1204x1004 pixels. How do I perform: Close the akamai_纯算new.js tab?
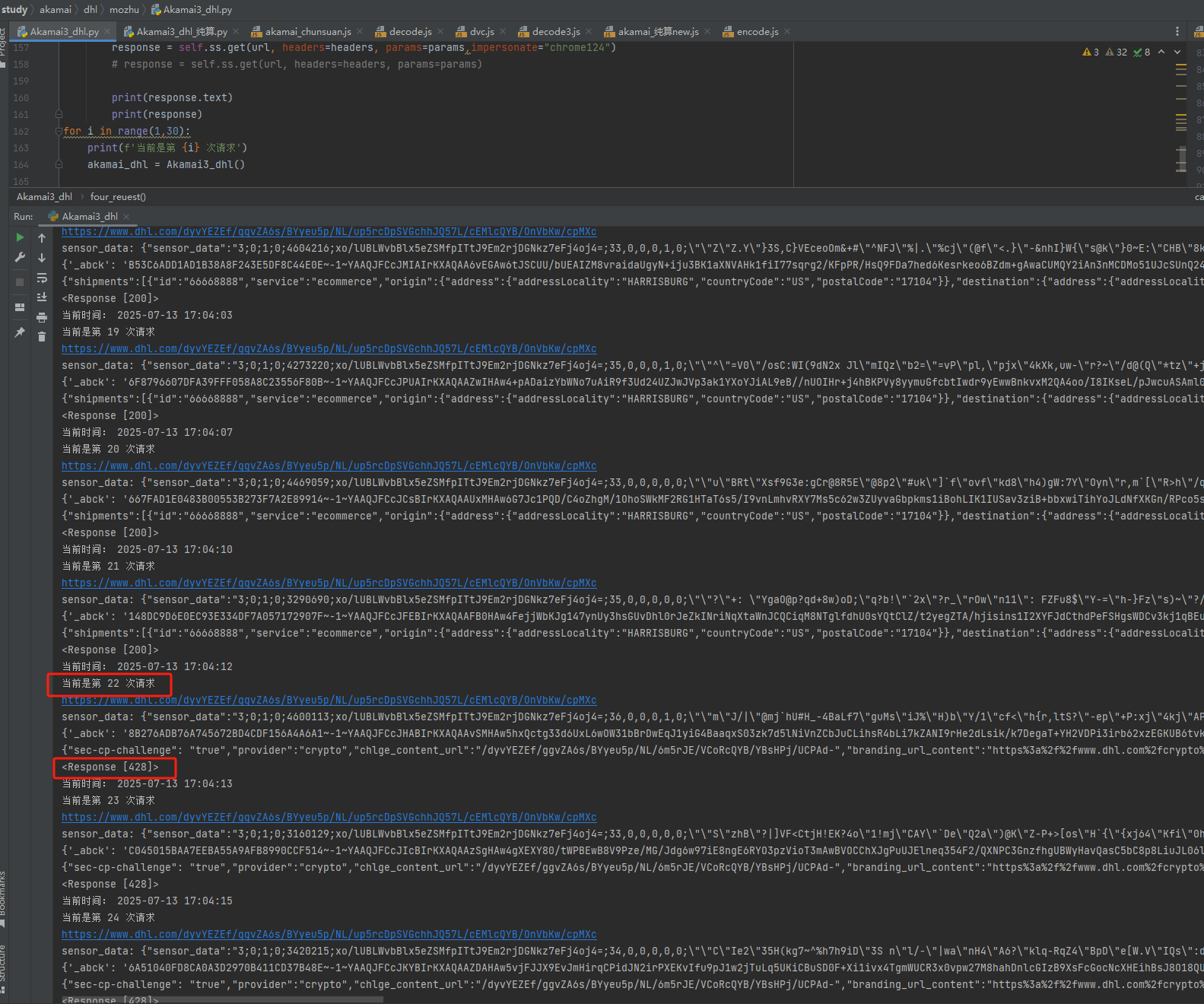coord(707,31)
